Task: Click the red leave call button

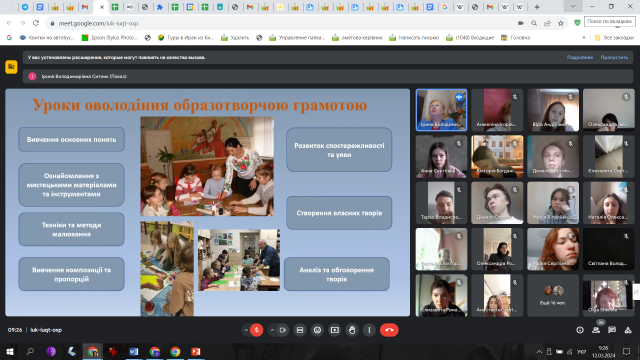Action: point(389,330)
